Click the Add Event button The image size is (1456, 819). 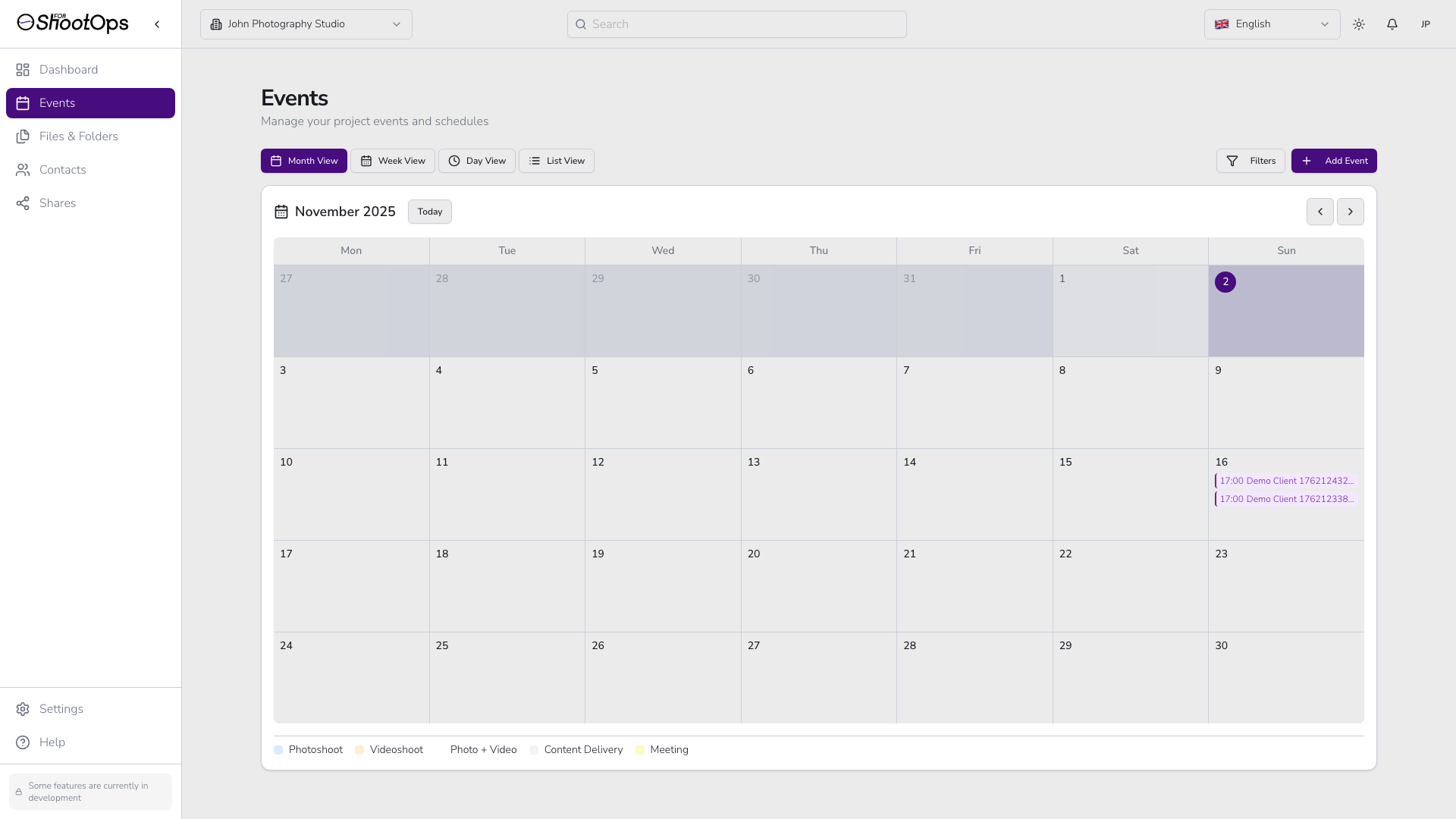tap(1334, 161)
